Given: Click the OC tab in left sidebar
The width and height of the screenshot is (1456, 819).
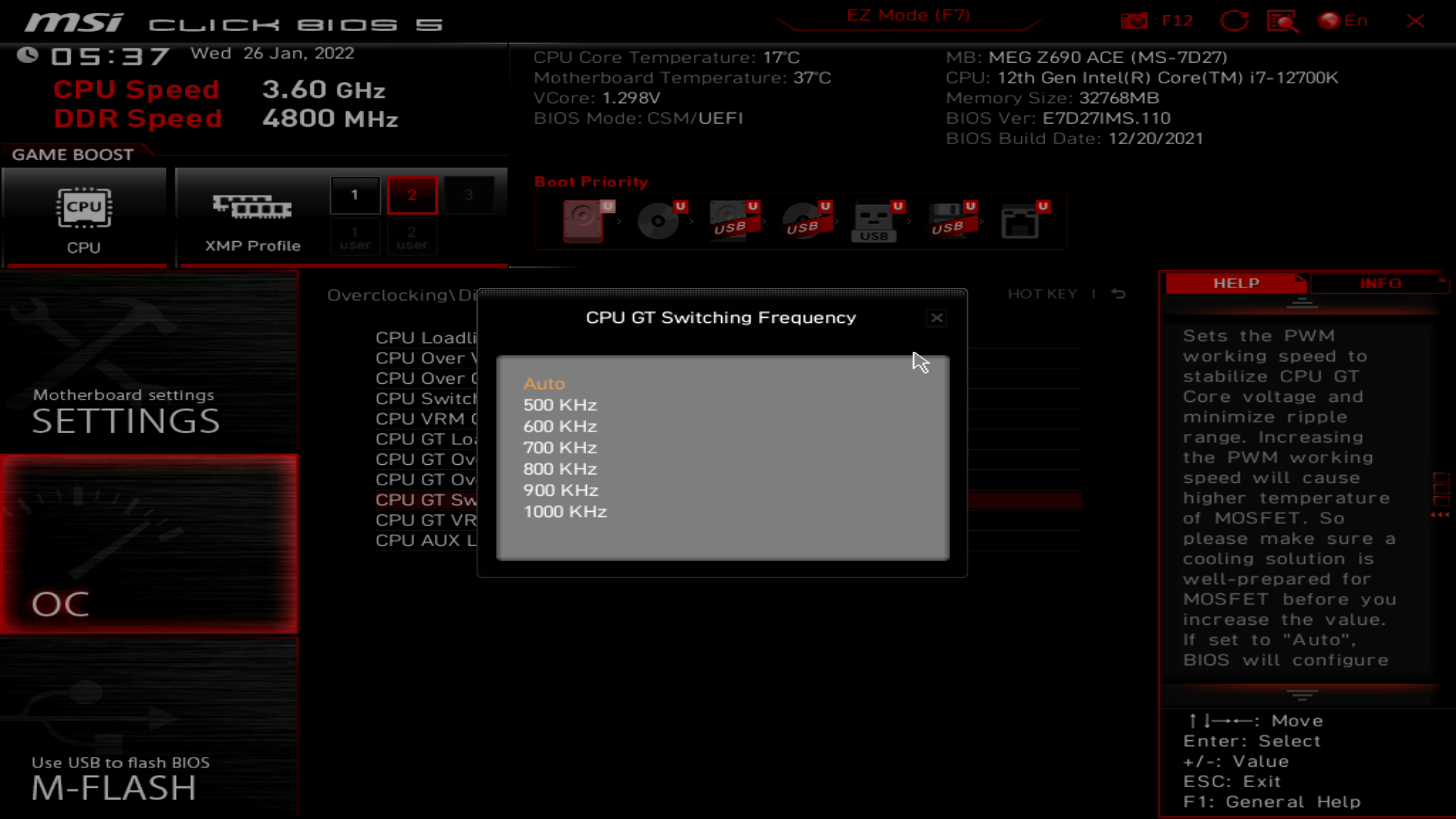Looking at the screenshot, I should (61, 603).
